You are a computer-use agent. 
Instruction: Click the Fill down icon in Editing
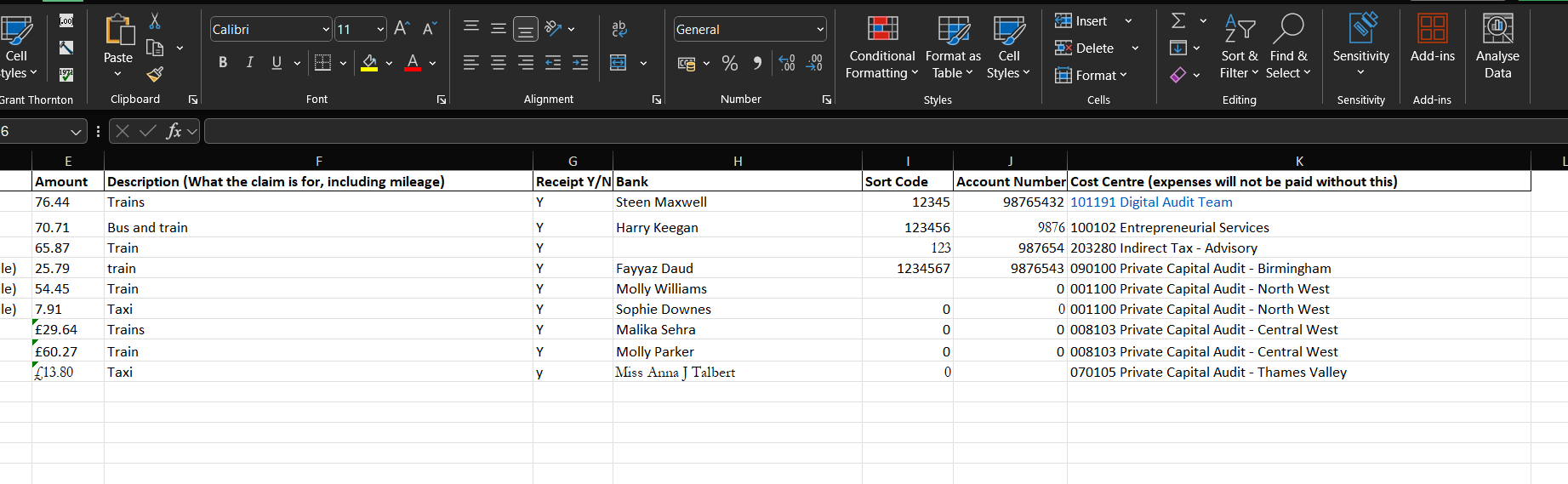[1178, 48]
